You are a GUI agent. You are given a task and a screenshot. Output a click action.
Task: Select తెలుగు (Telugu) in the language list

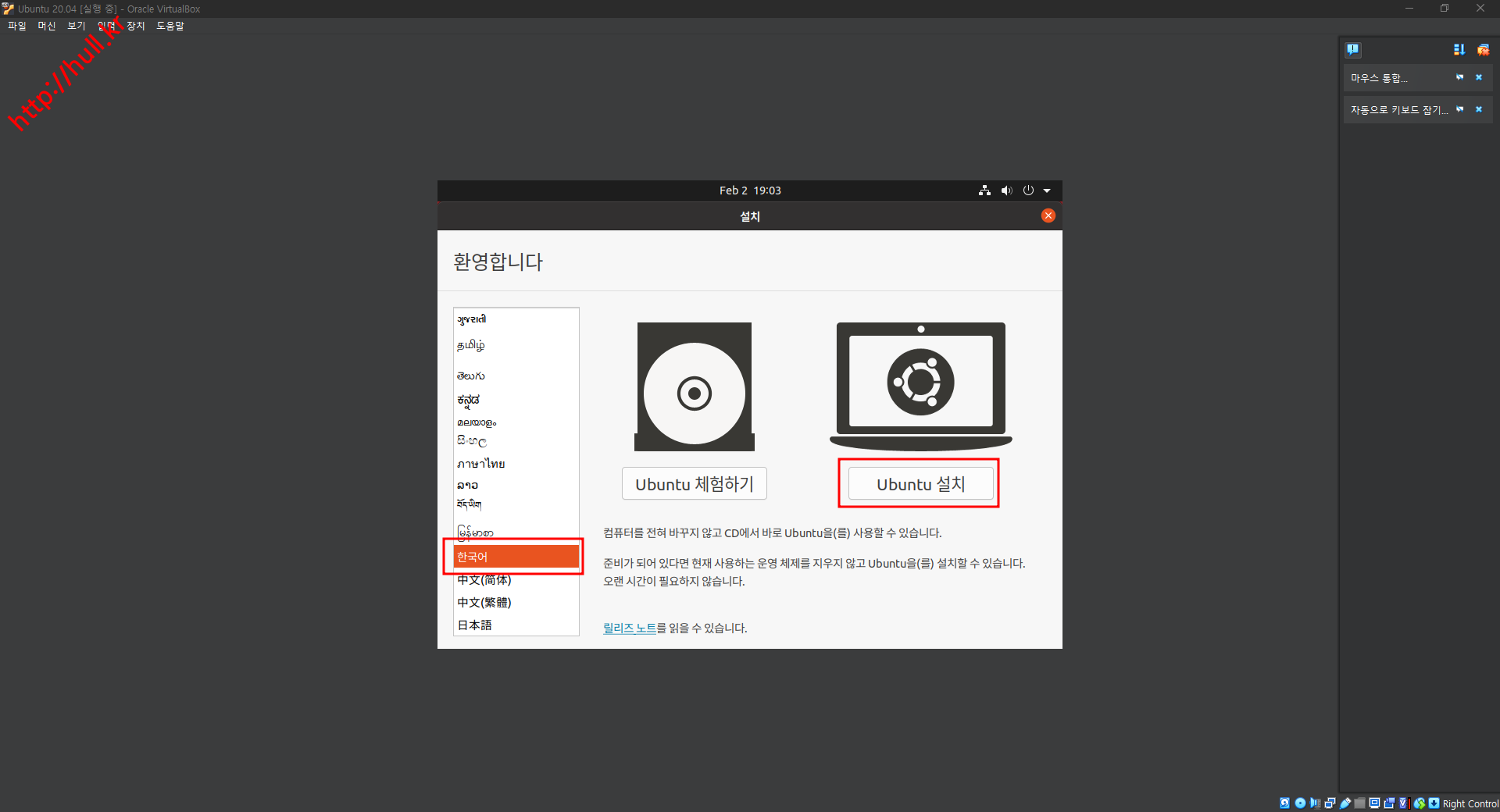(x=516, y=376)
